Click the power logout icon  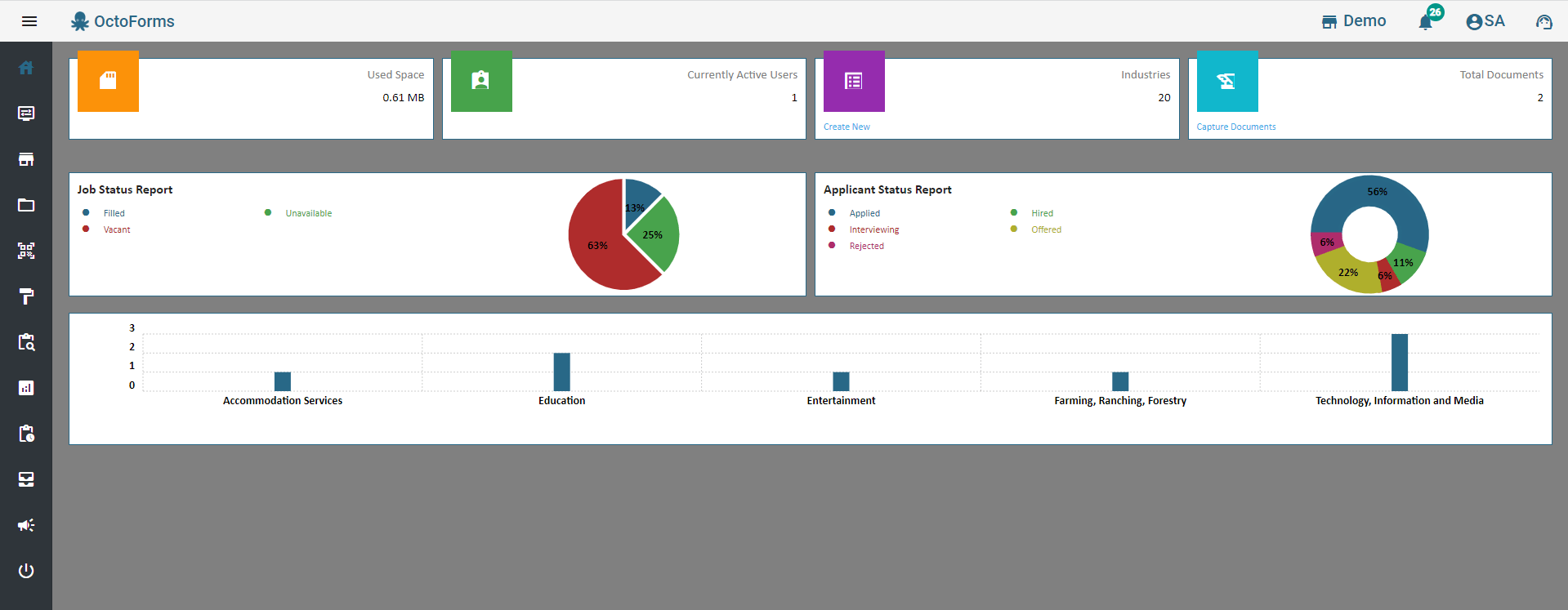26,571
